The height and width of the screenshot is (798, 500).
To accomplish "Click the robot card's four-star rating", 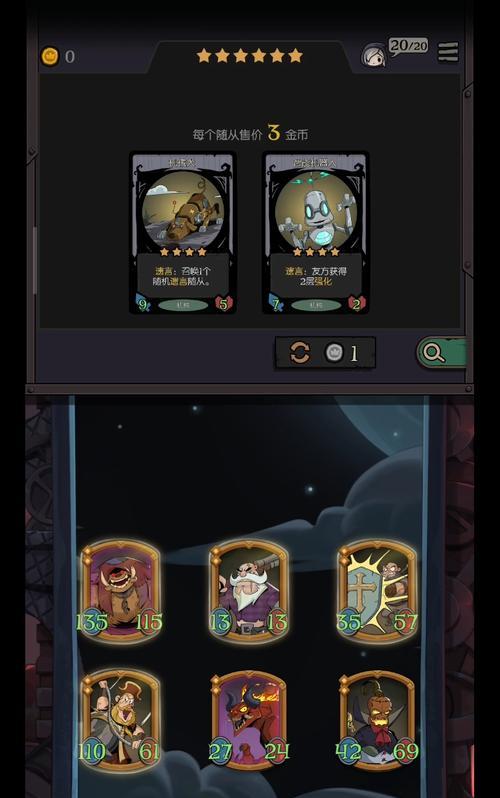I will pyautogui.click(x=316, y=252).
